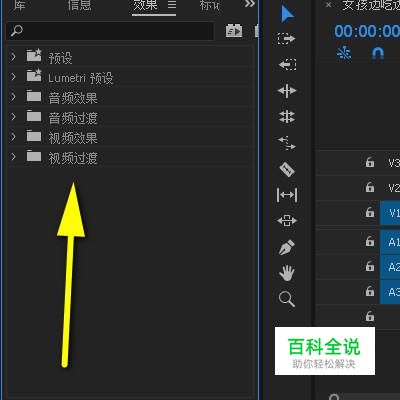Click the V2 track label

(394, 188)
